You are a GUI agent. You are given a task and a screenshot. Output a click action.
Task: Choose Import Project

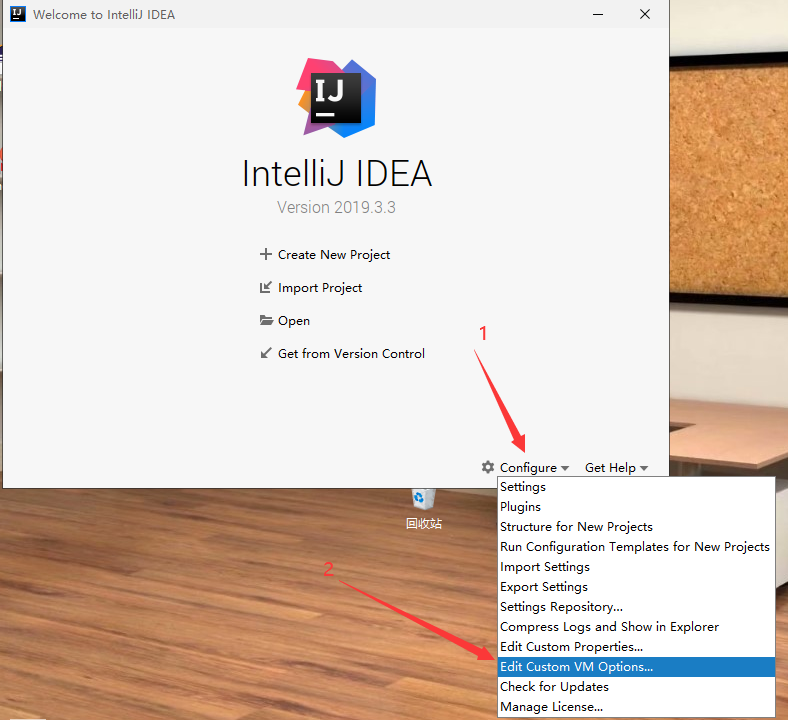311,288
